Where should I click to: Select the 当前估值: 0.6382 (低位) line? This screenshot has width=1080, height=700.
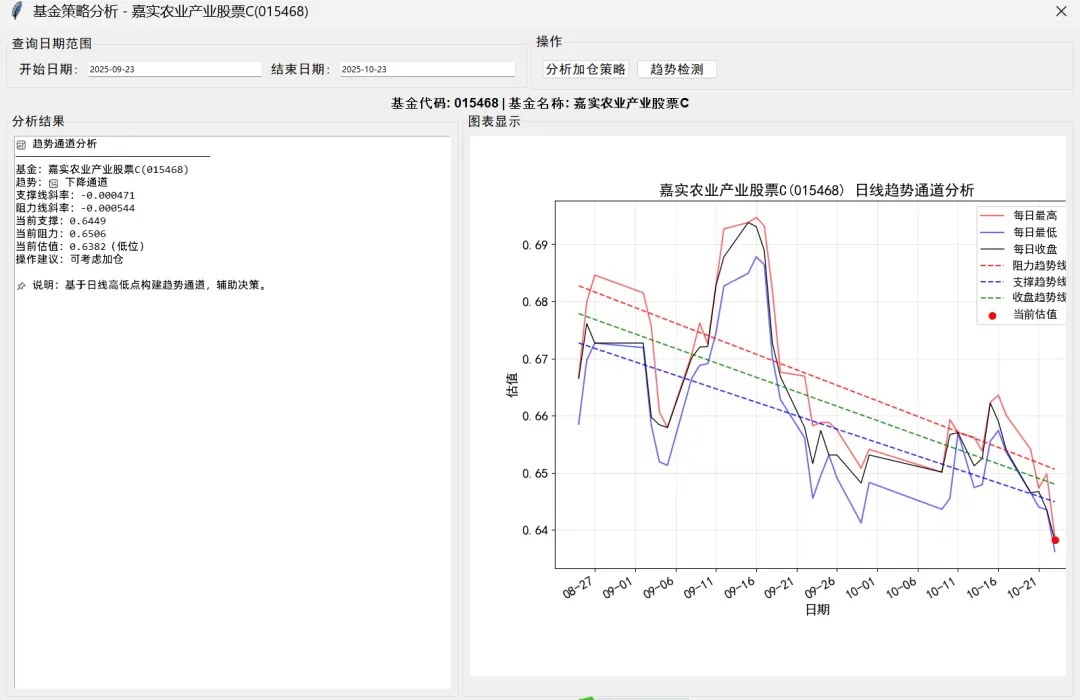point(80,247)
